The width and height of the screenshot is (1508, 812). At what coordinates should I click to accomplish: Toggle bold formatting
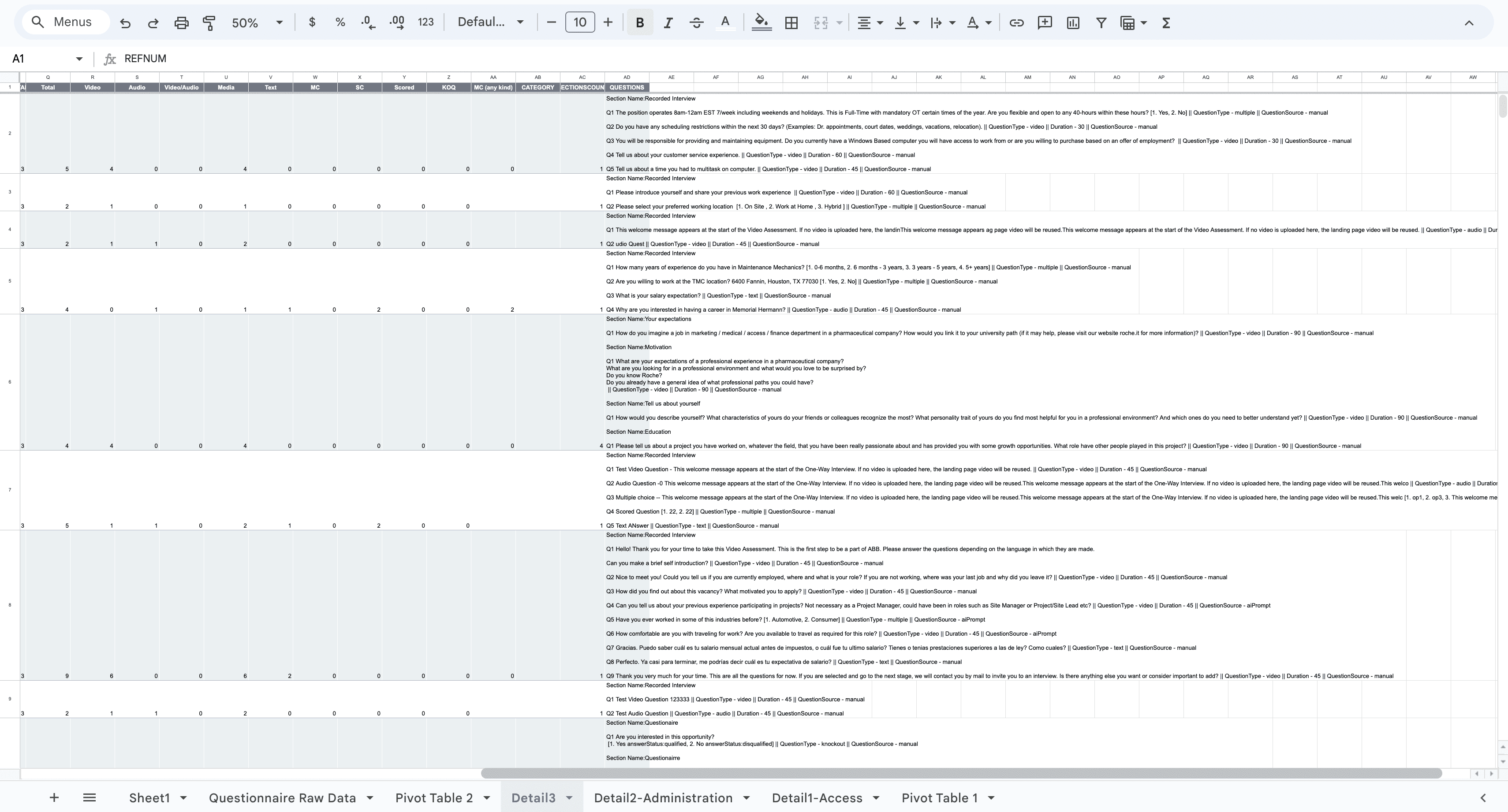[639, 23]
